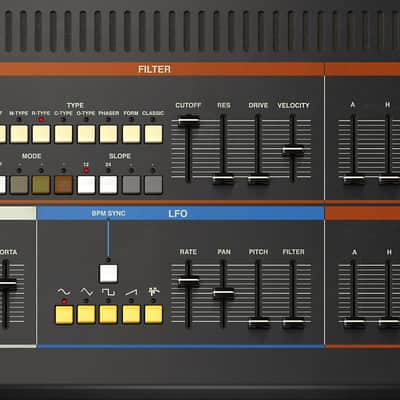Screen dimensions: 400x400
Task: Click the LFO PITCH slider handle
Action: 259,323
